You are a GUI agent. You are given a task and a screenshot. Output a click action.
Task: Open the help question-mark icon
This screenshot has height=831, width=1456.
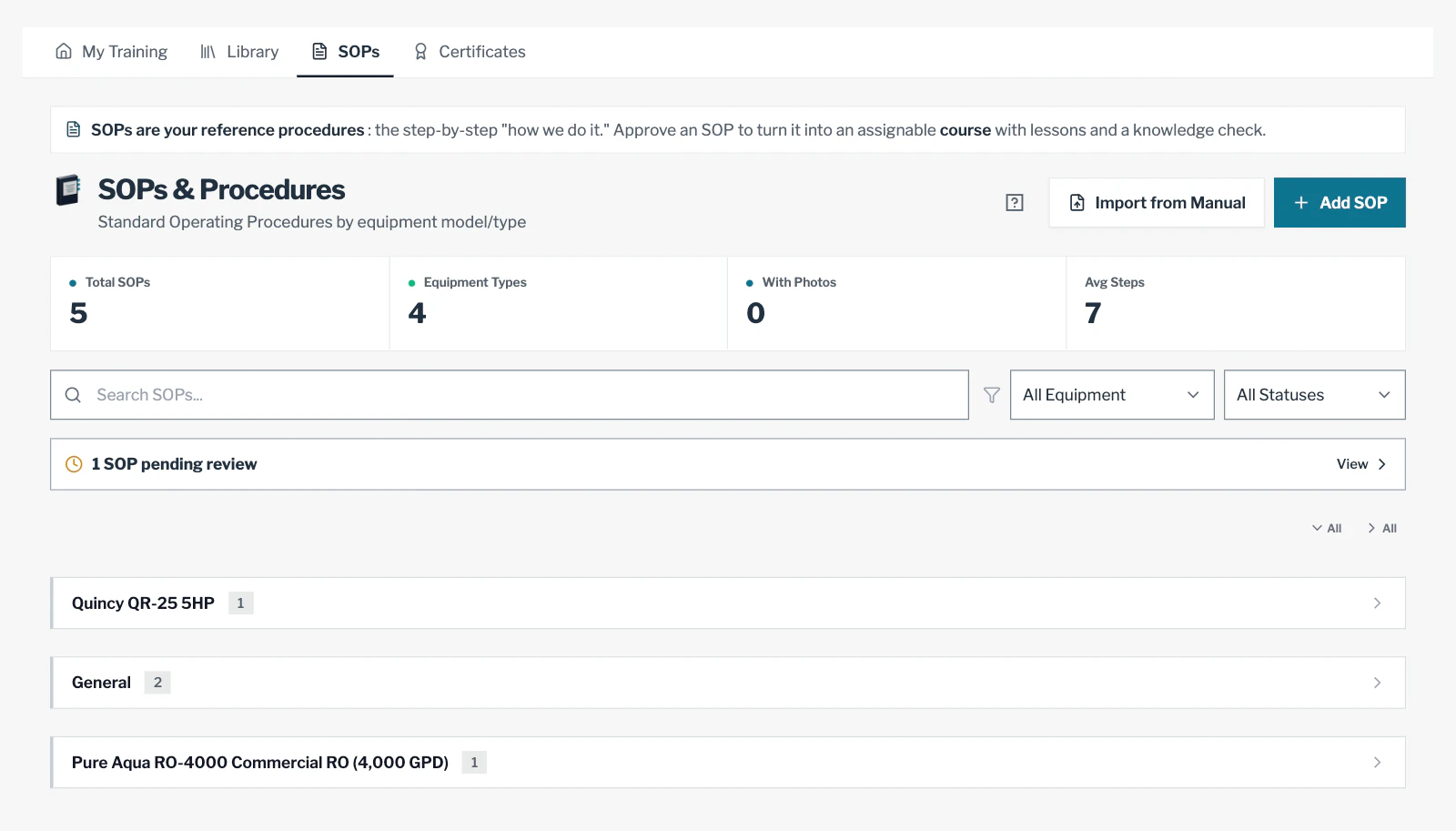pos(1015,203)
